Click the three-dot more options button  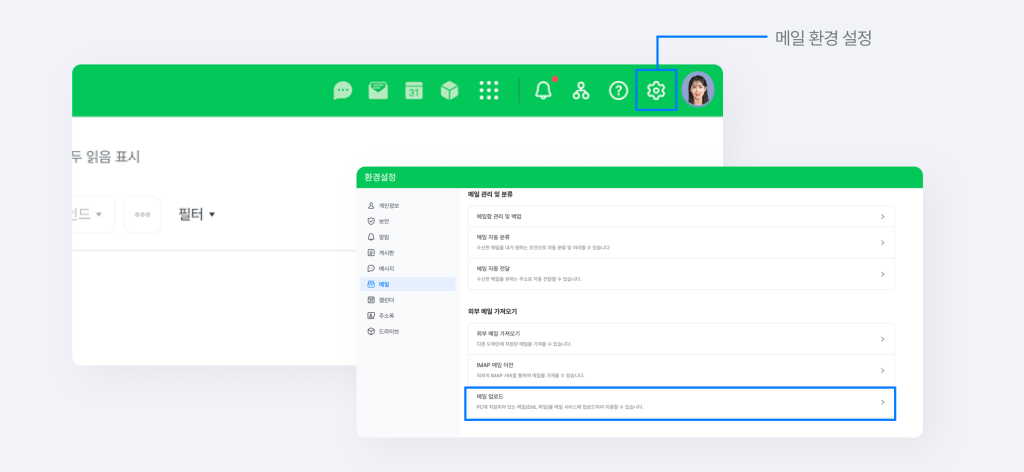142,214
